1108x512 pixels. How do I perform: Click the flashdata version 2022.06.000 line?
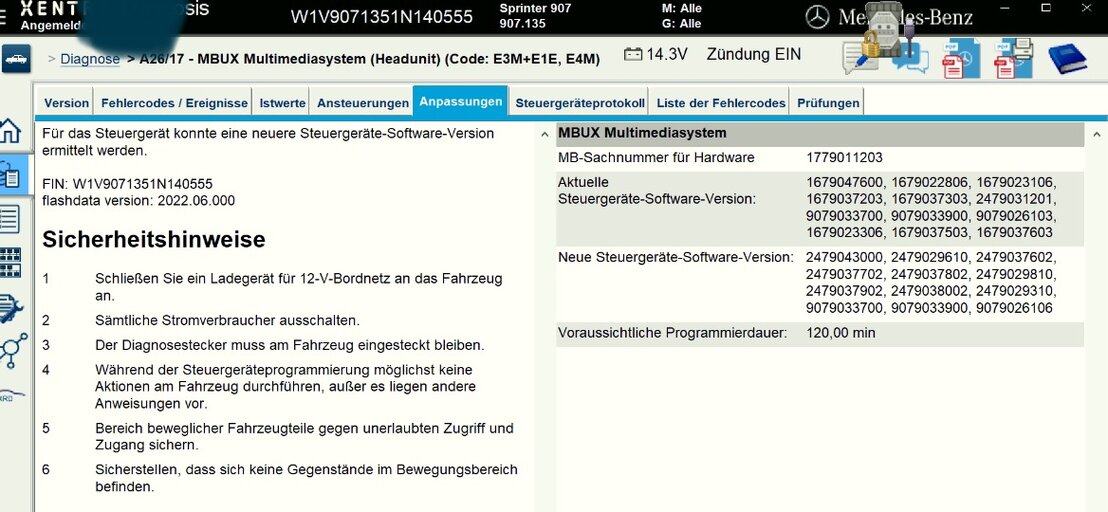(x=138, y=201)
